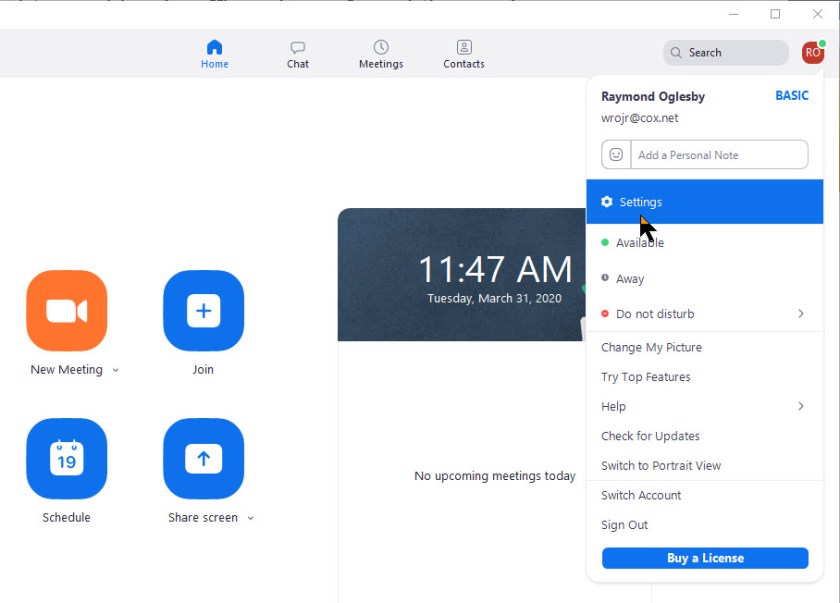The width and height of the screenshot is (840, 603).
Task: Expand the Share screen dropdown arrow
Action: pyautogui.click(x=250, y=518)
